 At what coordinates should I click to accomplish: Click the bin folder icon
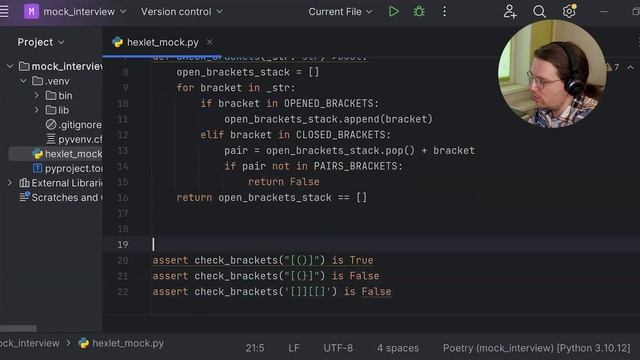coord(51,96)
